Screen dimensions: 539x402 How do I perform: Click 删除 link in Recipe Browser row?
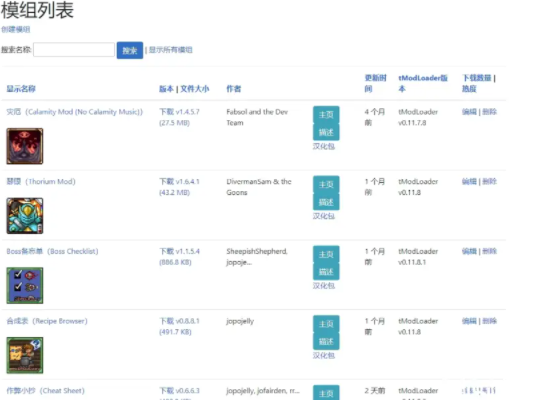(490, 321)
